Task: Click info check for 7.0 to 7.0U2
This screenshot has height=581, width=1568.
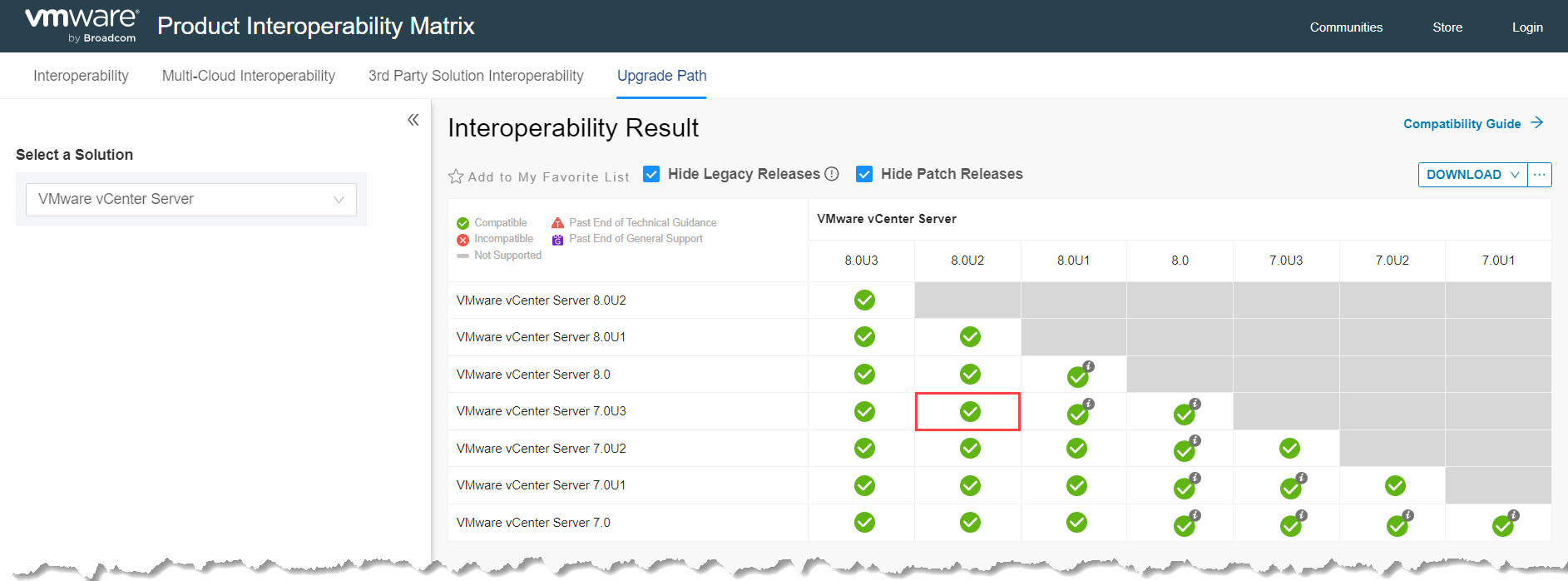Action: (1398, 524)
